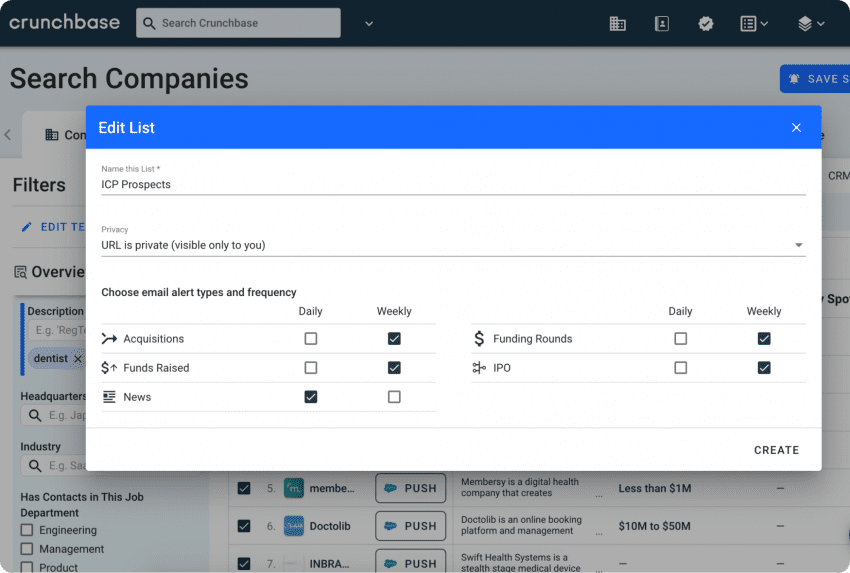
Task: Click the Salesforce Push button for Doctolib
Action: click(x=410, y=526)
